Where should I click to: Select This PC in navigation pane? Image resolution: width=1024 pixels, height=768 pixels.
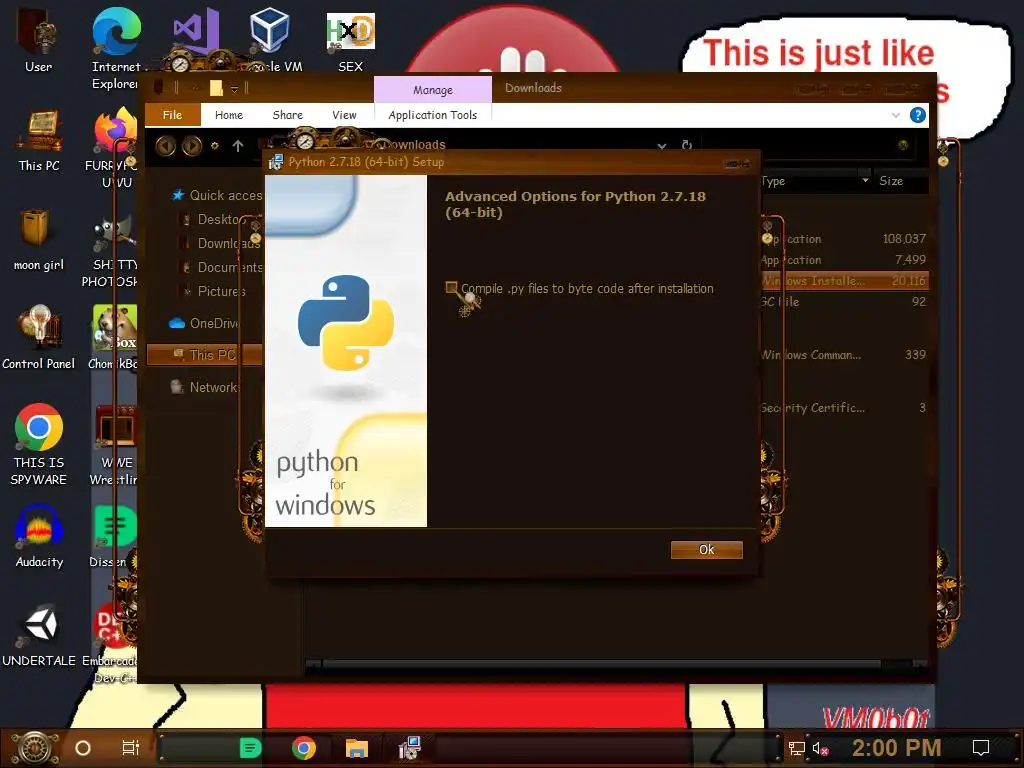(204, 355)
